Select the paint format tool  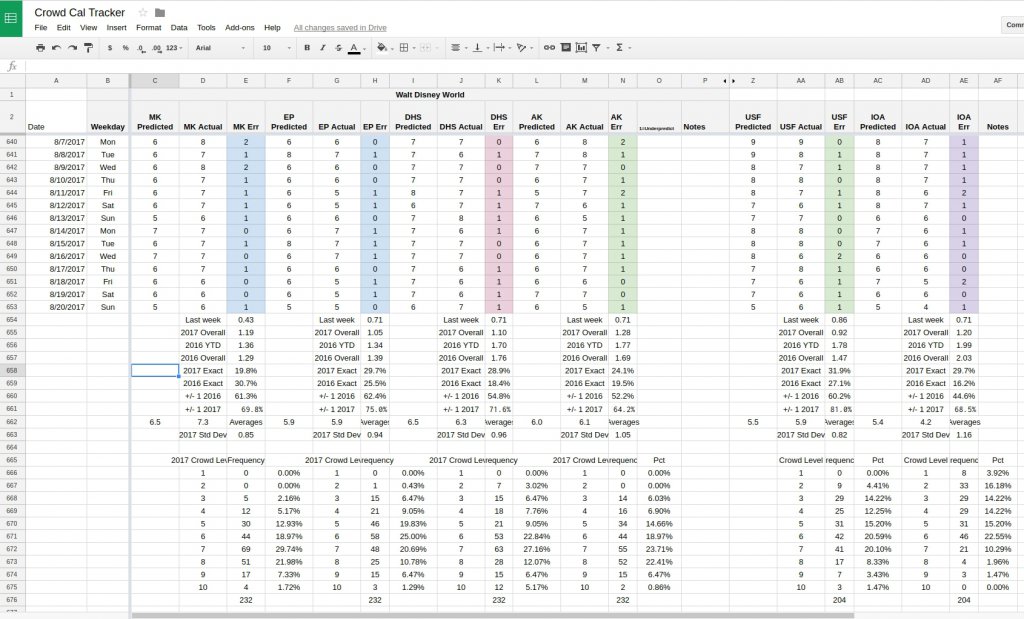point(87,47)
